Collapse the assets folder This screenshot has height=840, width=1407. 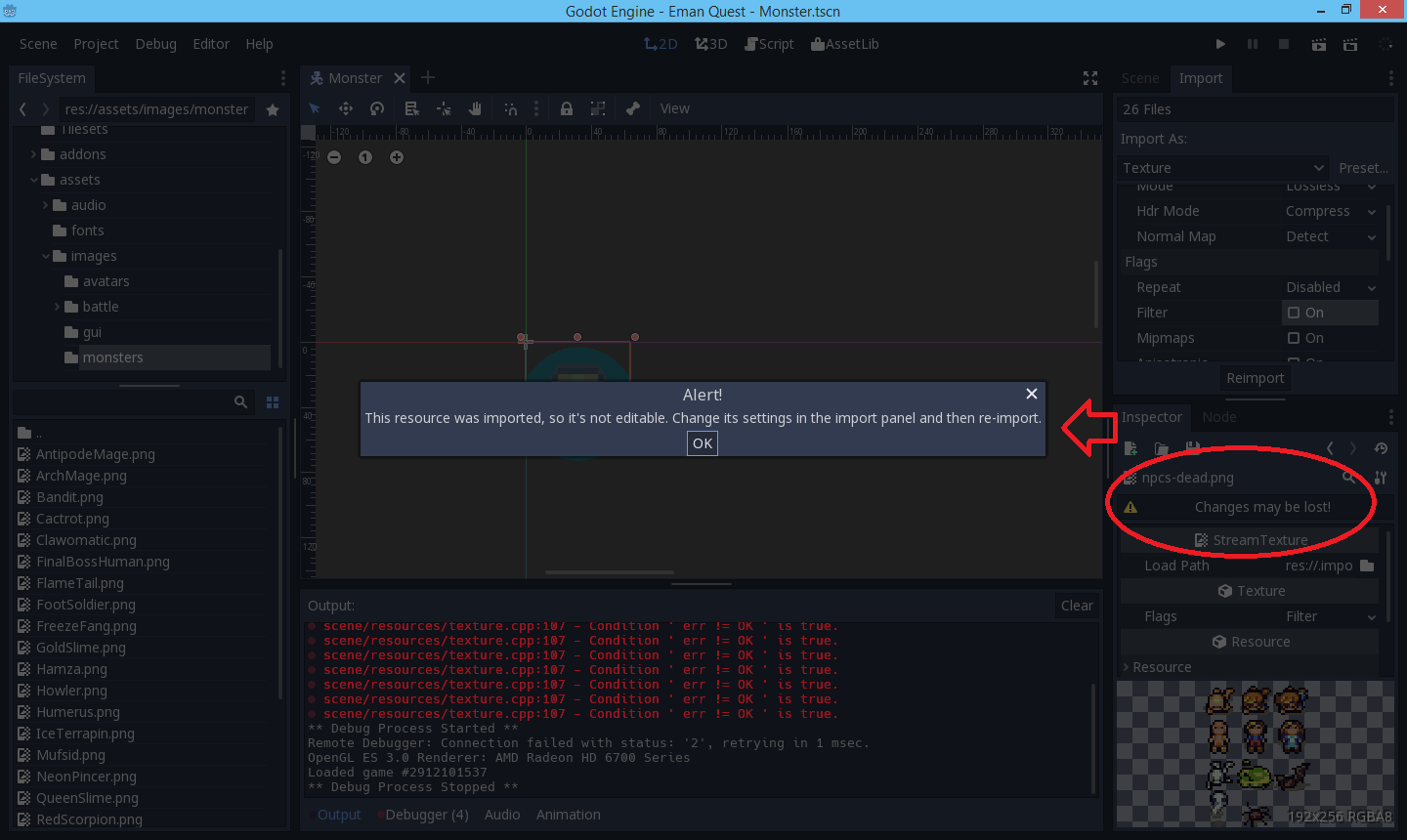pyautogui.click(x=34, y=180)
